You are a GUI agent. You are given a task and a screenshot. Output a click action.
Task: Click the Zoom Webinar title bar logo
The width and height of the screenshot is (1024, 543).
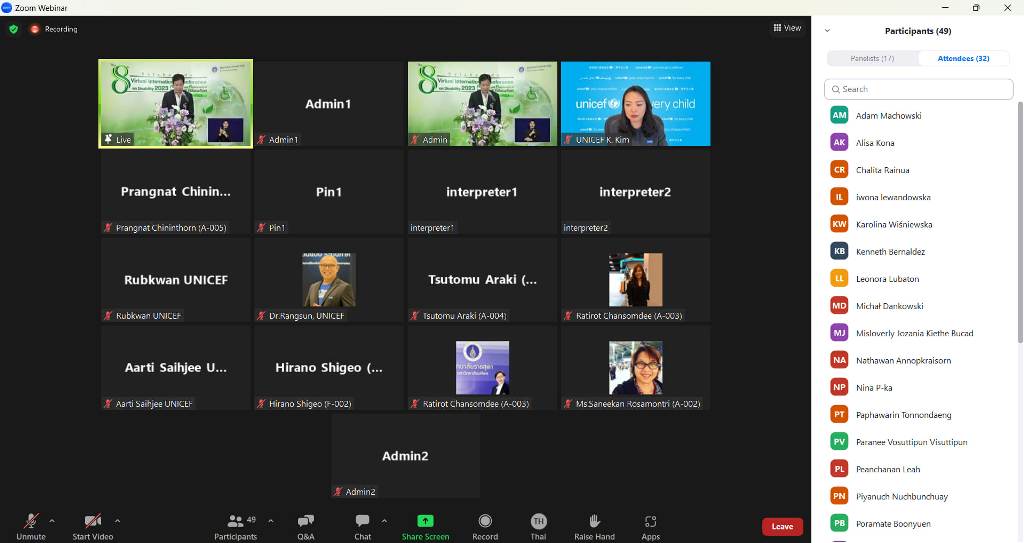click(7, 8)
